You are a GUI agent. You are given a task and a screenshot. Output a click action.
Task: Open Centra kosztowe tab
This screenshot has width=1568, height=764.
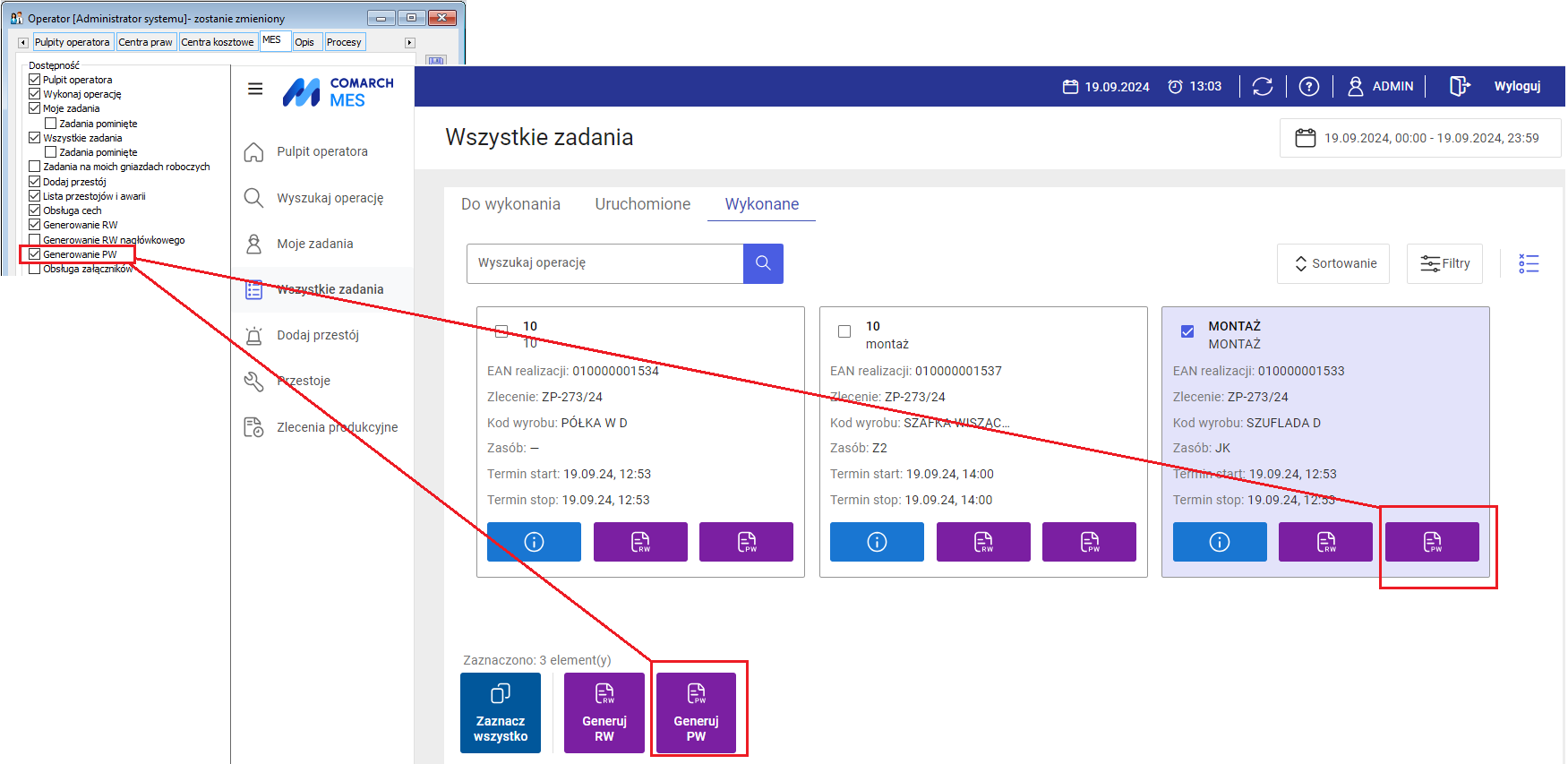click(218, 42)
